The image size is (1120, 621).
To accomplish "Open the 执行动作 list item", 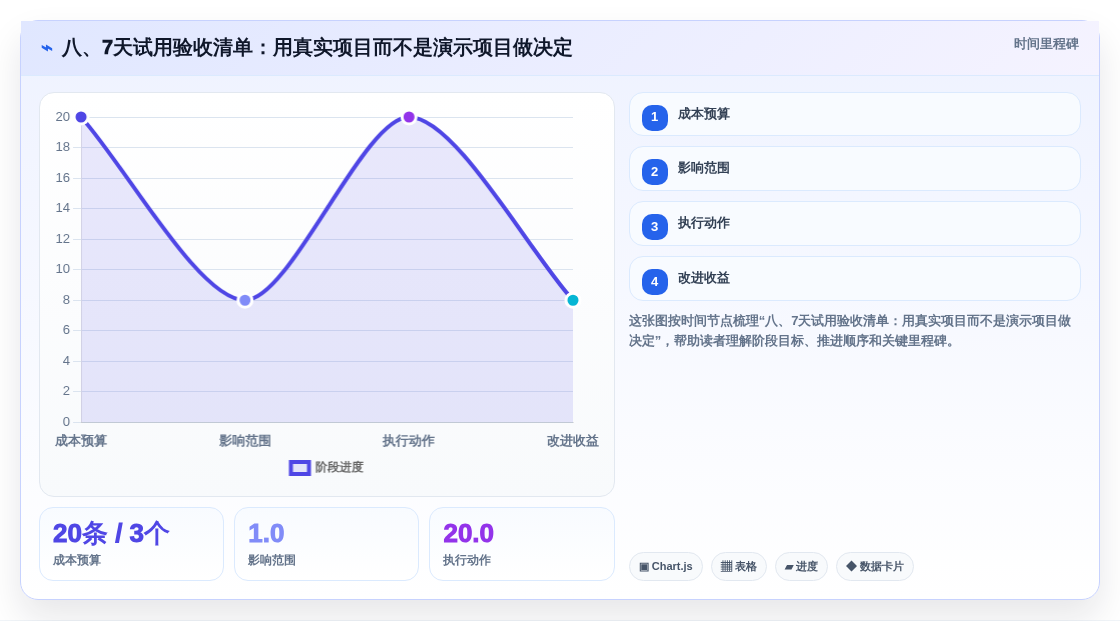I will click(x=854, y=224).
